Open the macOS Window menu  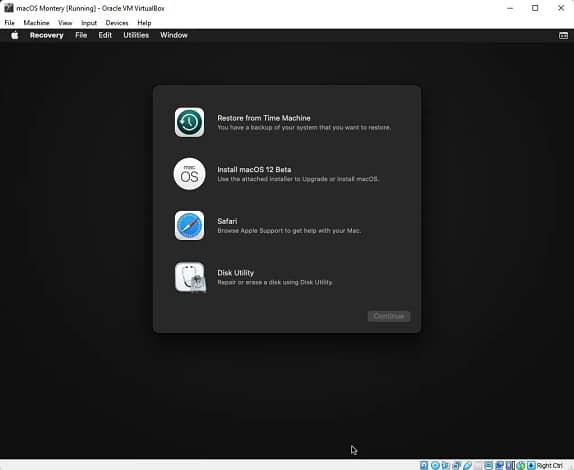(x=174, y=36)
